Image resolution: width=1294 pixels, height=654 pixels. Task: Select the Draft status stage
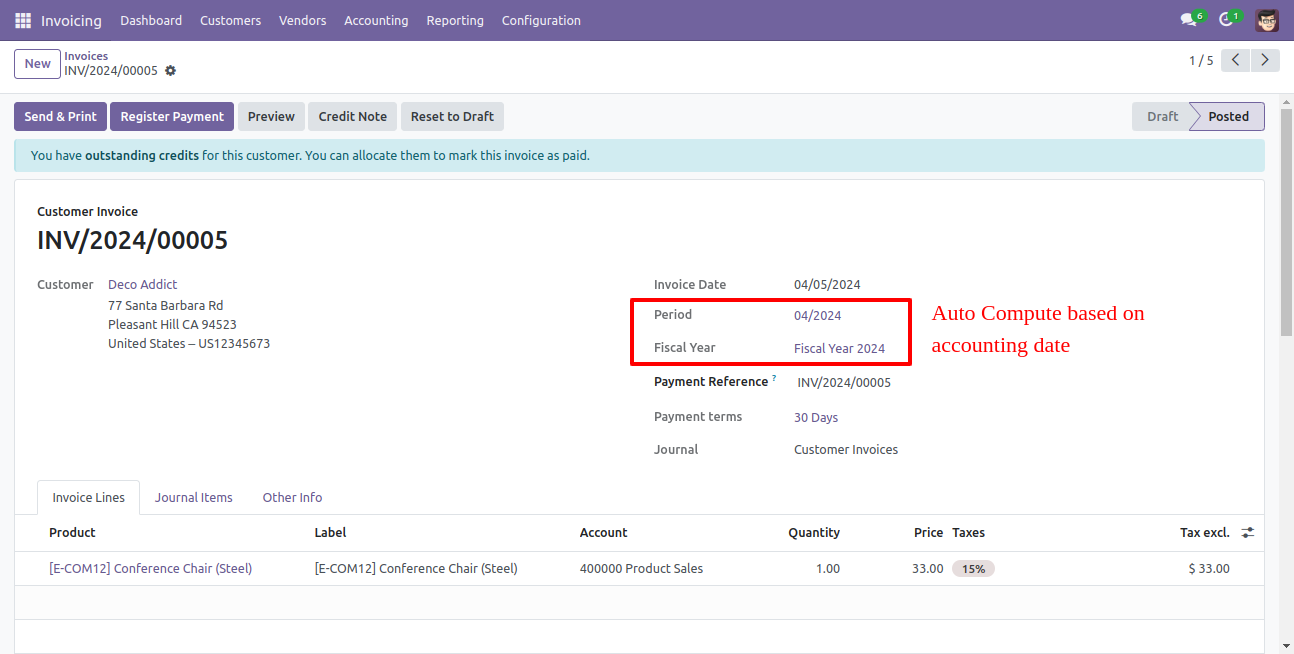point(1162,117)
